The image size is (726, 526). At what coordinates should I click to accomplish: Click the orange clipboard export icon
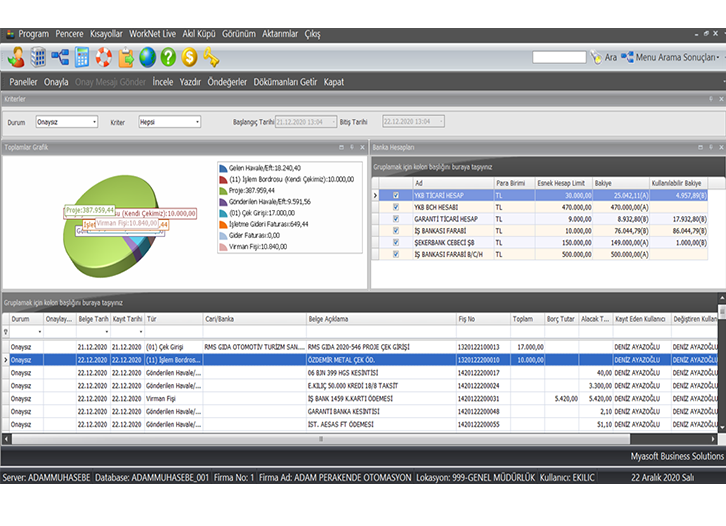[x=126, y=57]
